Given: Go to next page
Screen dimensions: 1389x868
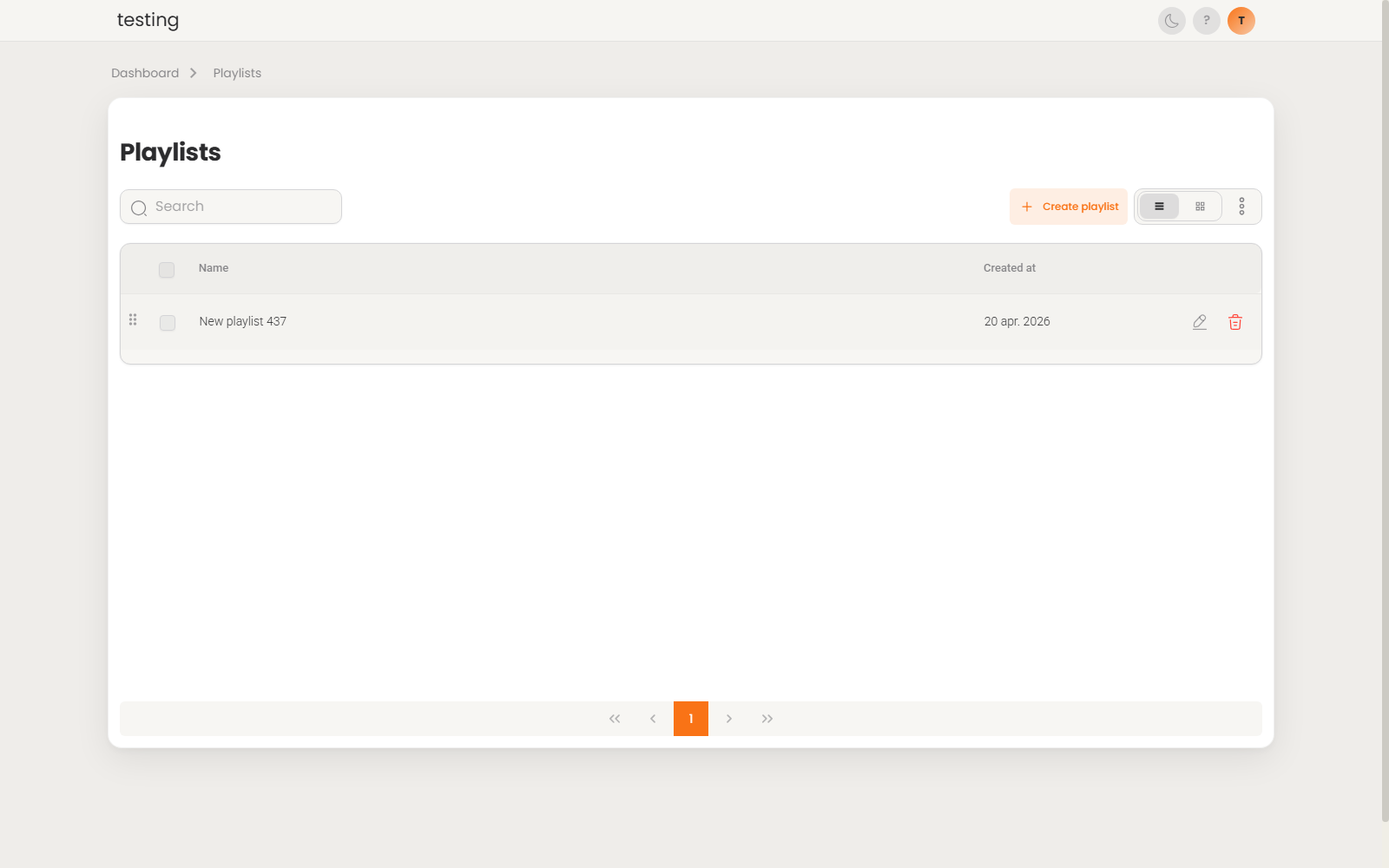Looking at the screenshot, I should [729, 719].
